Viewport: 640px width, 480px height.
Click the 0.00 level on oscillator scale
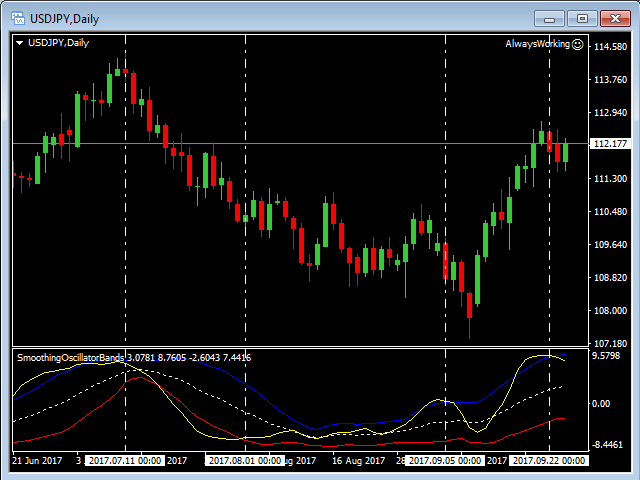[x=601, y=403]
